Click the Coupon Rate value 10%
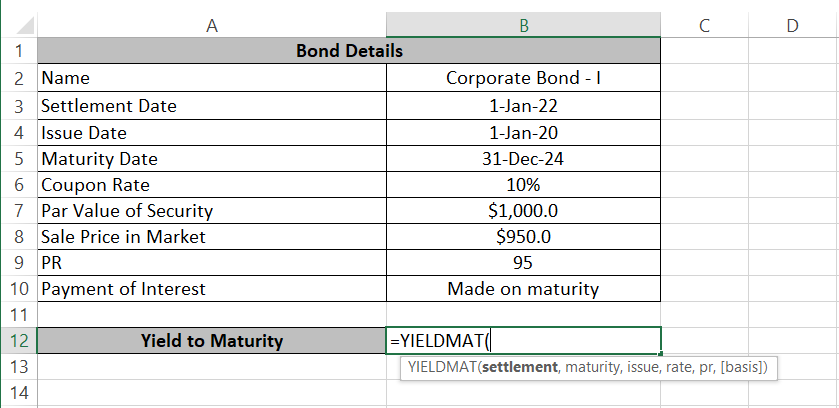The width and height of the screenshot is (839, 408). 523,184
